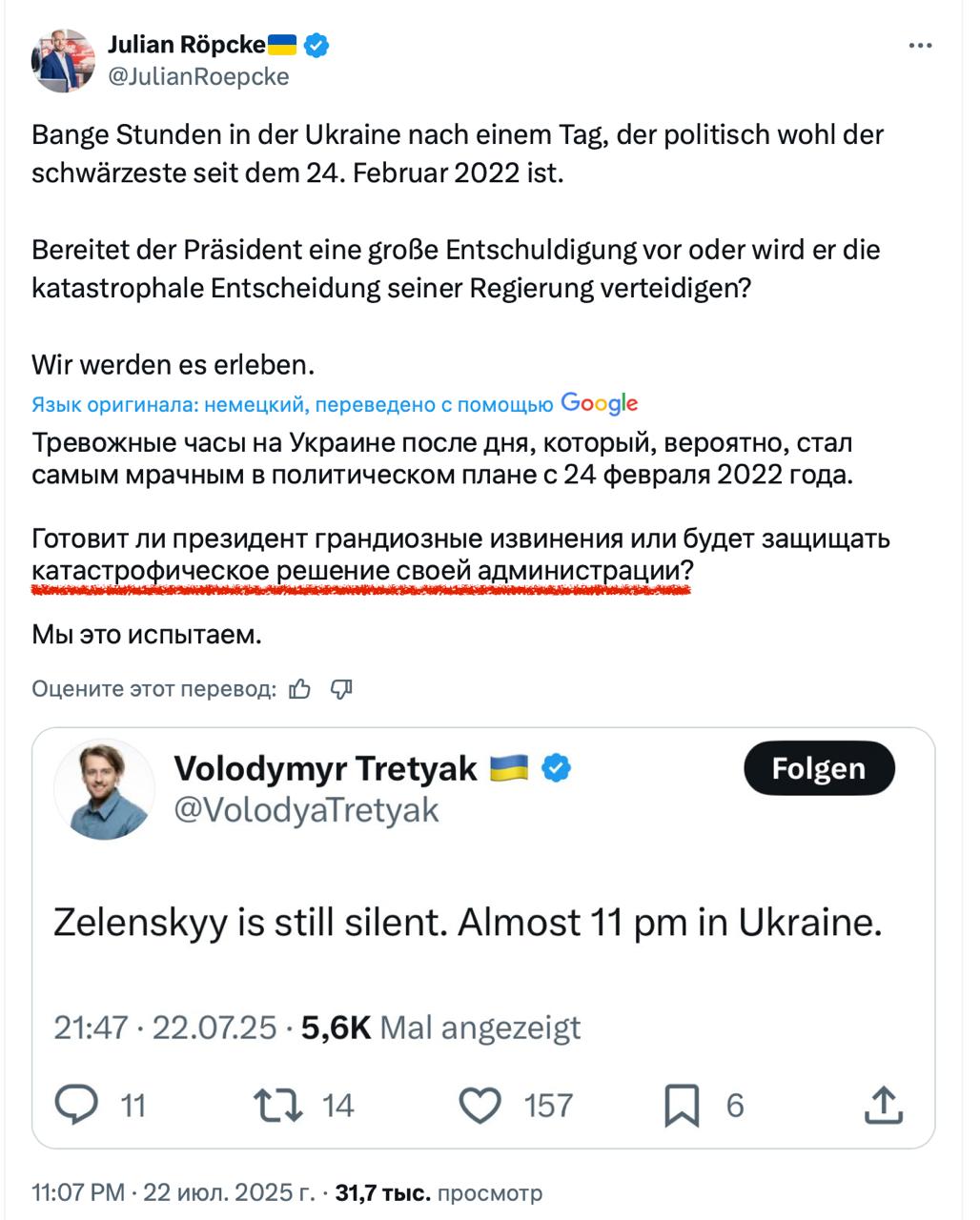980x1220 pixels.
Task: Click the translated-from-German language notice
Action: click(293, 405)
